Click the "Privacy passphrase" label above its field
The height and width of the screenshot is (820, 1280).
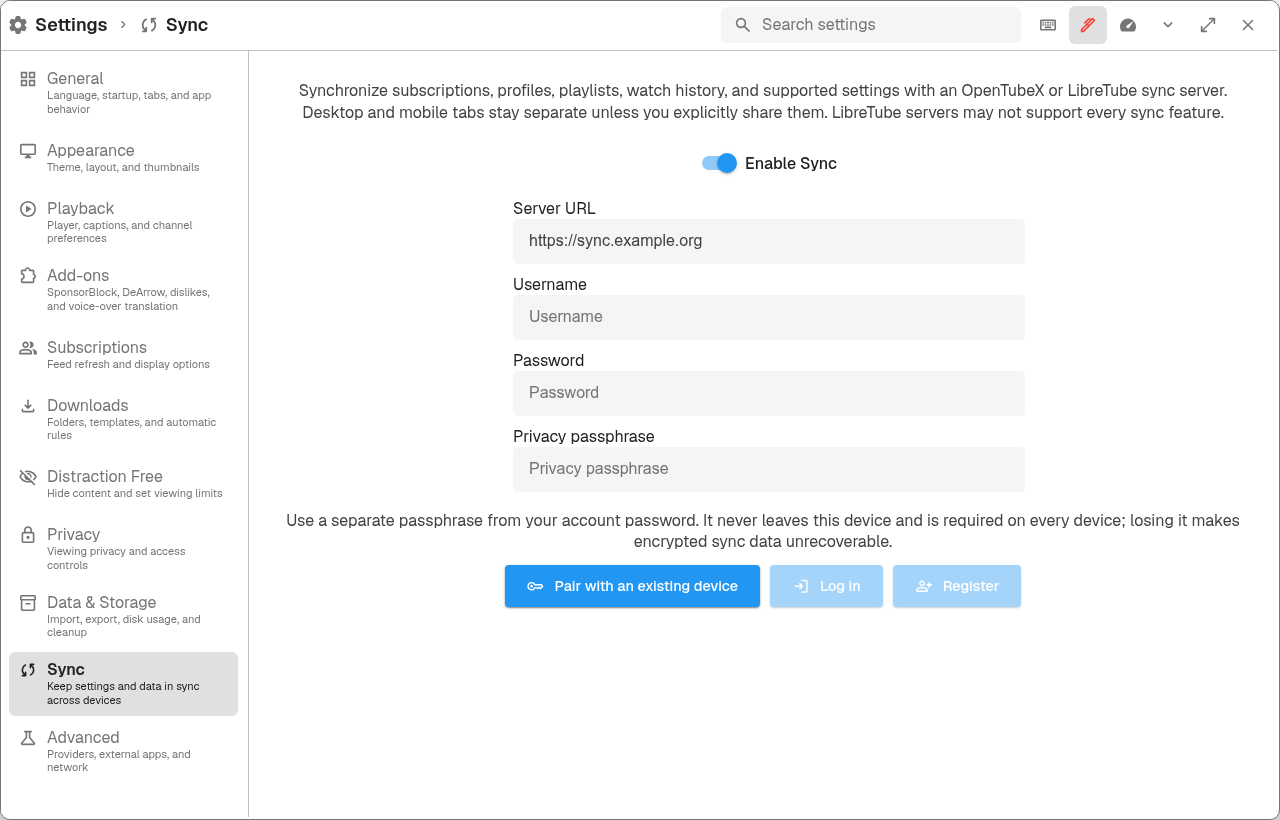pos(584,436)
